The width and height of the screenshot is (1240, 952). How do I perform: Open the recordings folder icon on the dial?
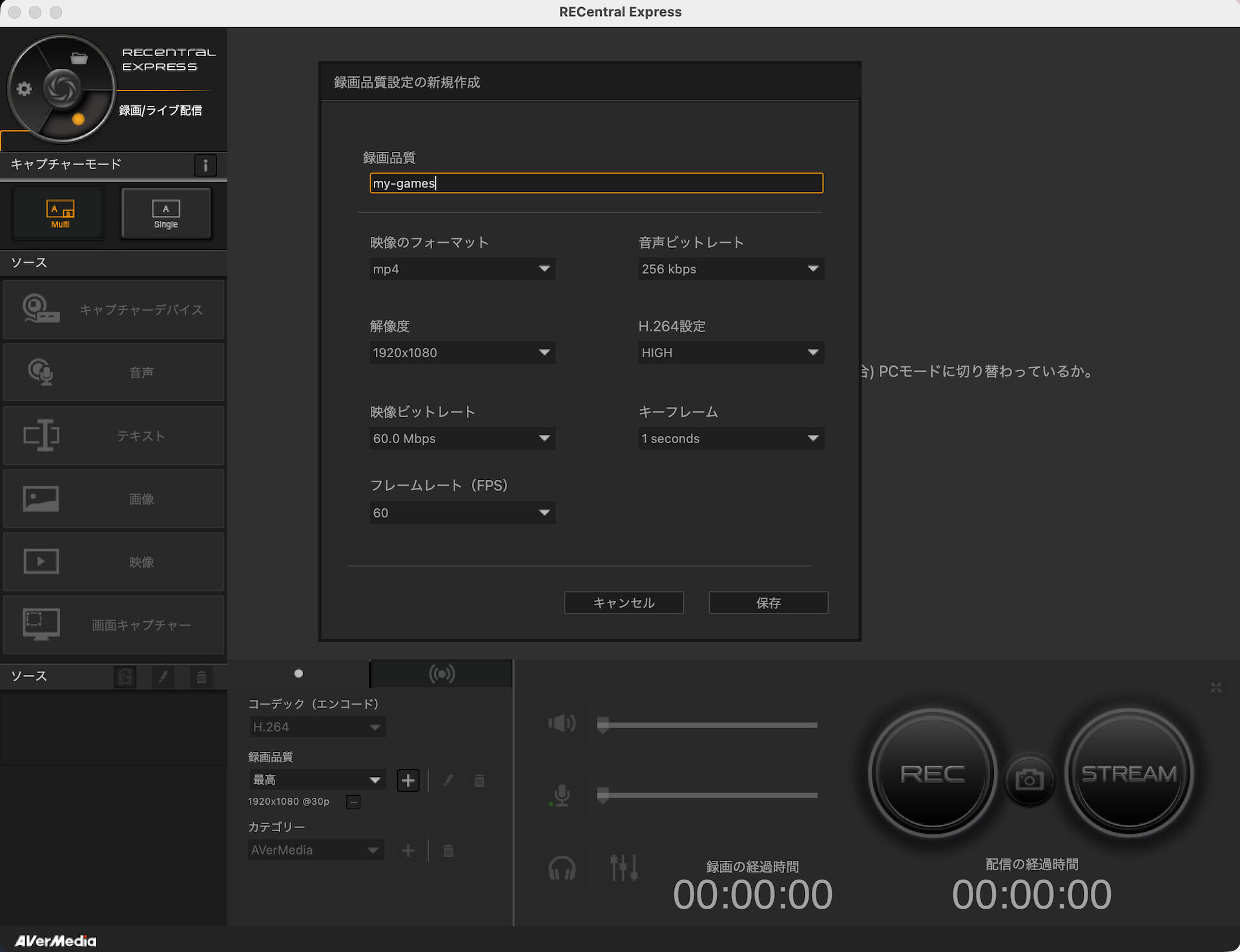click(x=79, y=59)
